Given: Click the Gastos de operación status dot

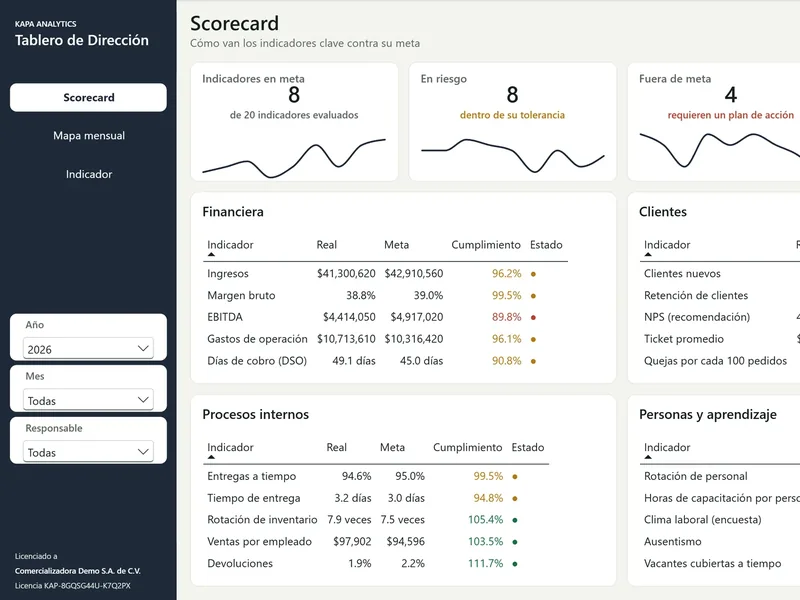Looking at the screenshot, I should (533, 339).
